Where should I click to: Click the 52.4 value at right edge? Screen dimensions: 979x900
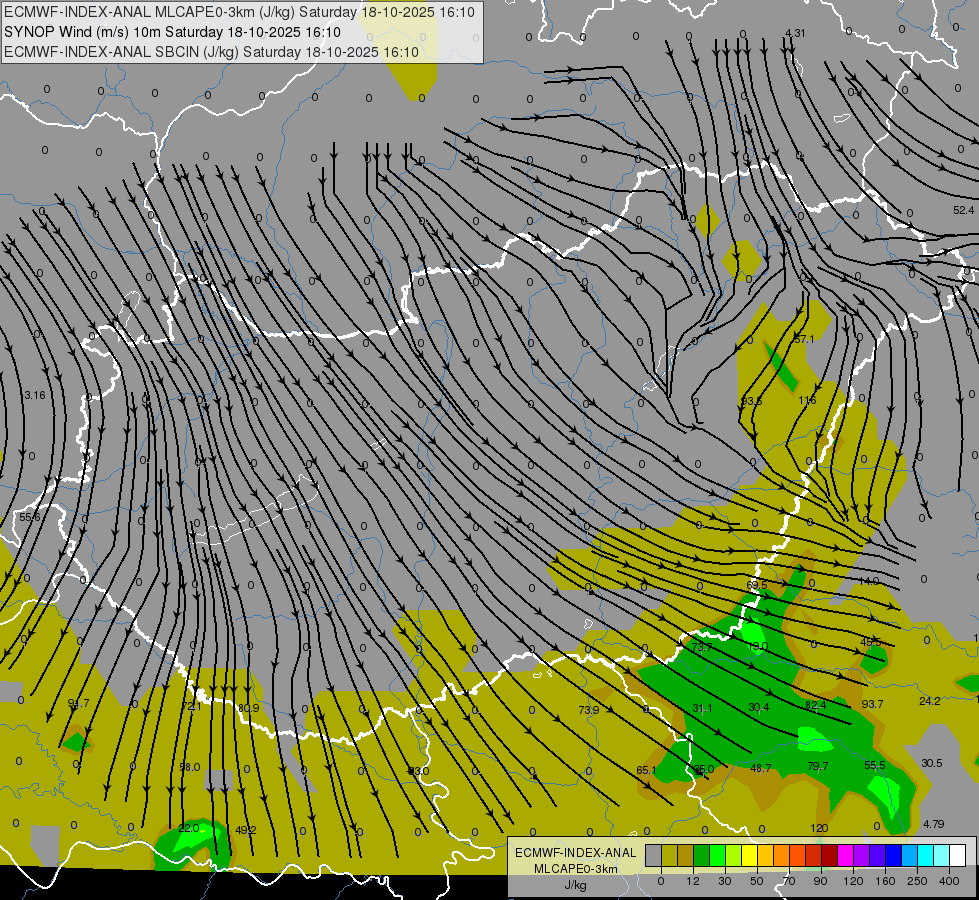[963, 210]
